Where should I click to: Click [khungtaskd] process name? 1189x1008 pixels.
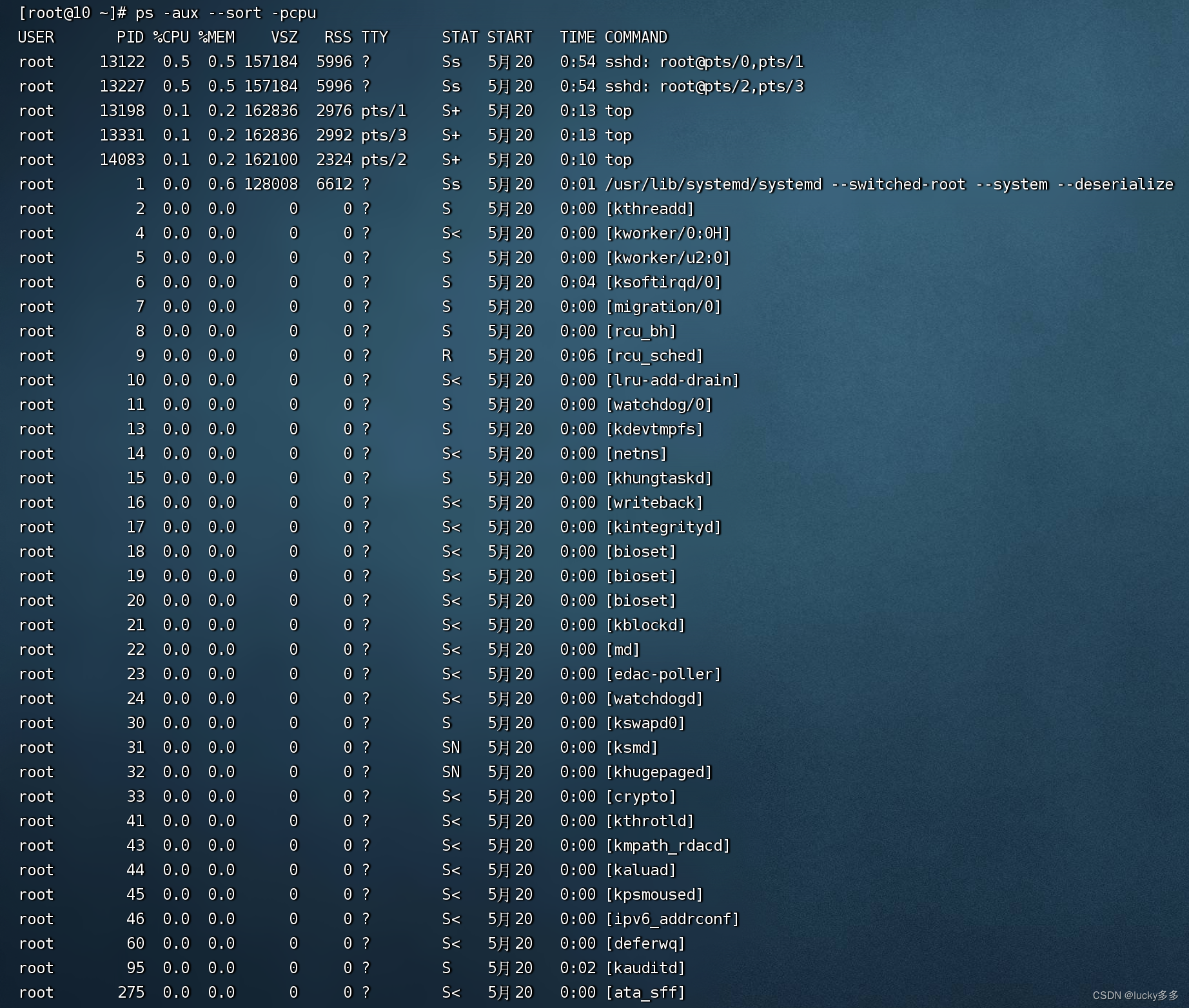[659, 478]
